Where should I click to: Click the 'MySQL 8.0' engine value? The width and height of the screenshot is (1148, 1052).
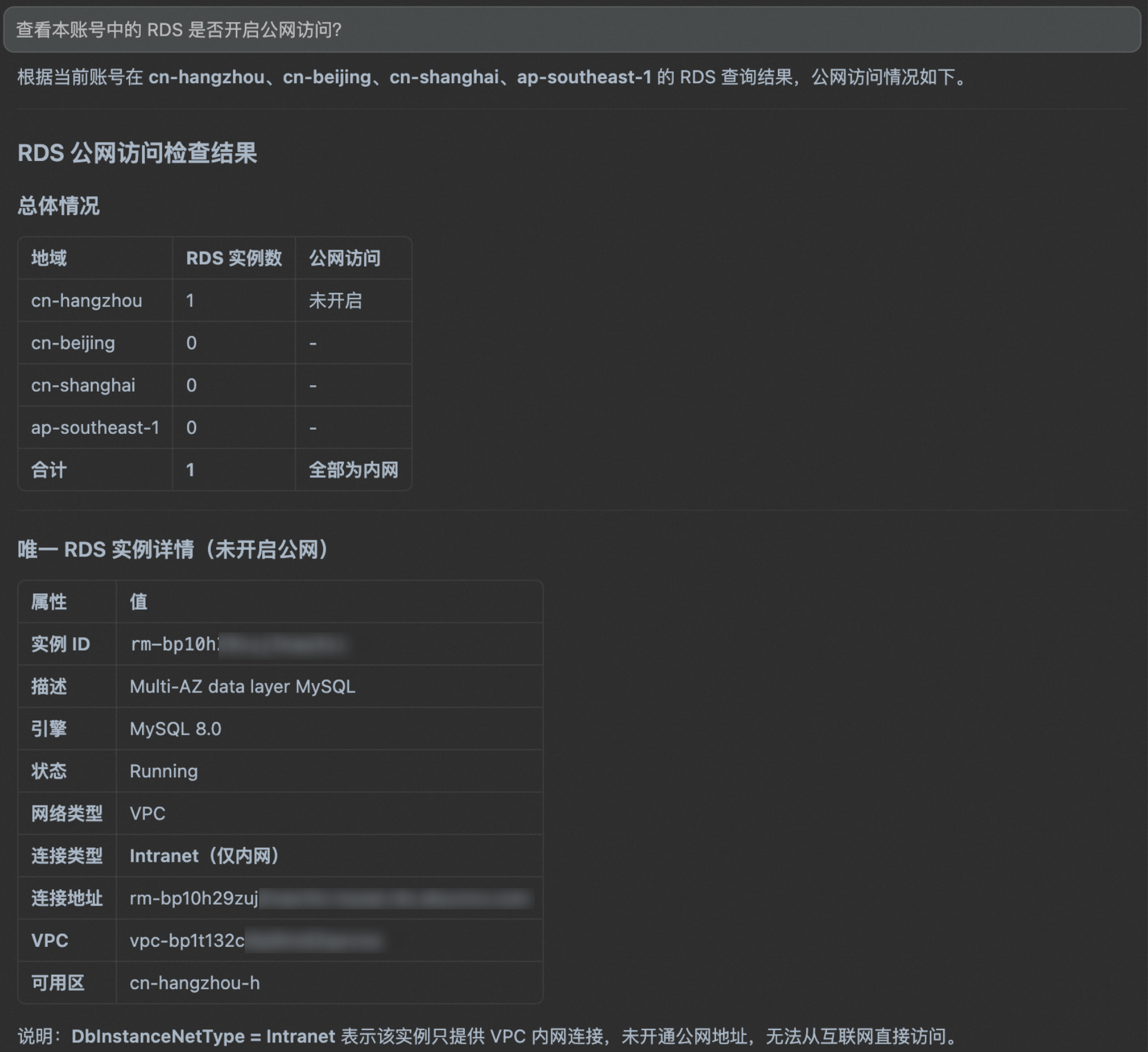pos(175,729)
